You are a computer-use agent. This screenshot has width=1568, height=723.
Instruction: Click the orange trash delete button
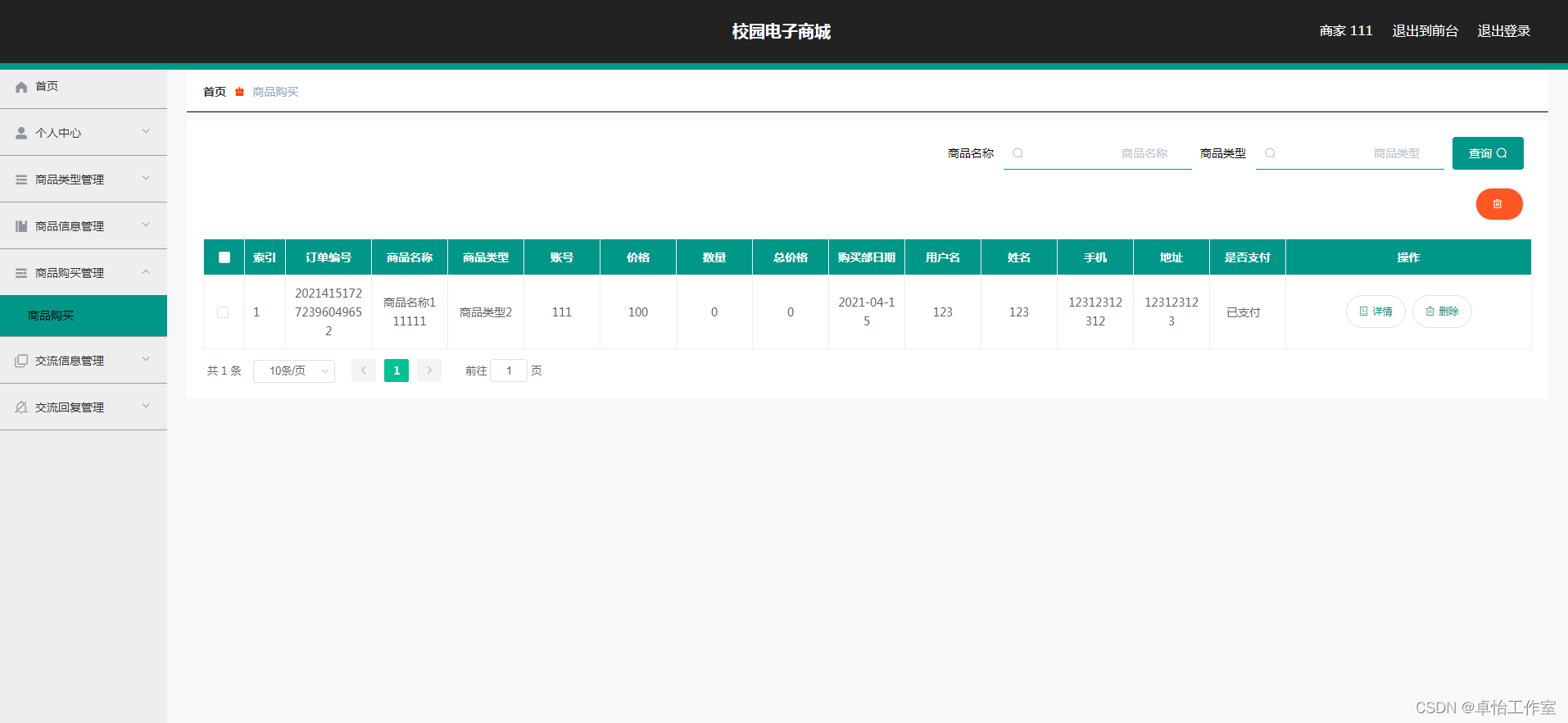click(1499, 204)
